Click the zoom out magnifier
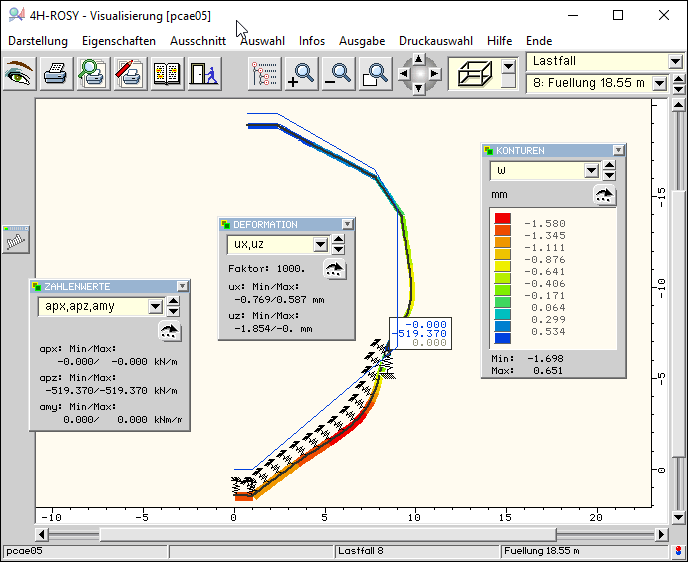The width and height of the screenshot is (688, 562). coord(338,74)
